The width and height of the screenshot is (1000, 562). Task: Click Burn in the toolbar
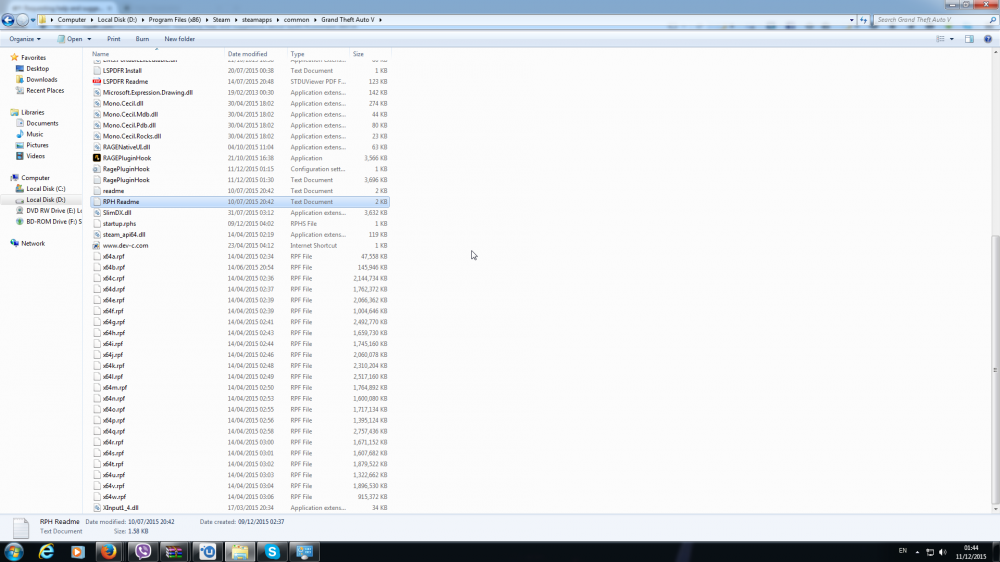[142, 39]
